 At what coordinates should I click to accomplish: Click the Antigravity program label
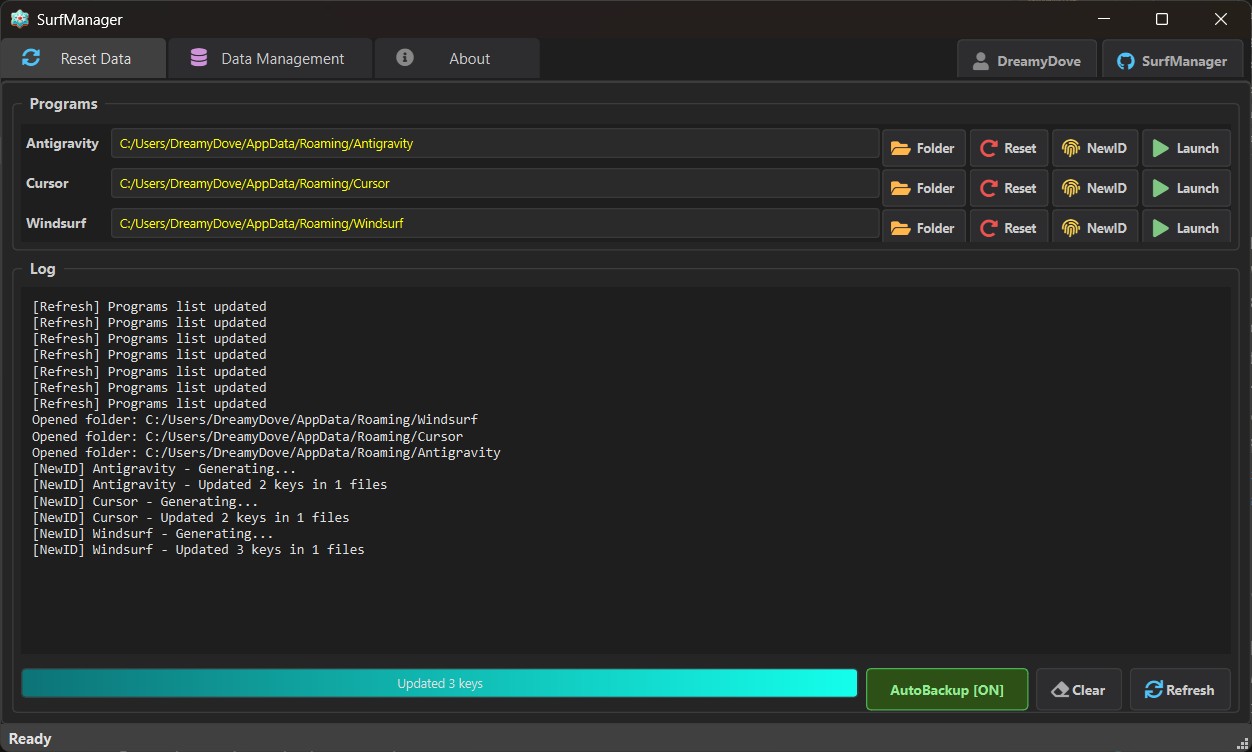(x=62, y=143)
